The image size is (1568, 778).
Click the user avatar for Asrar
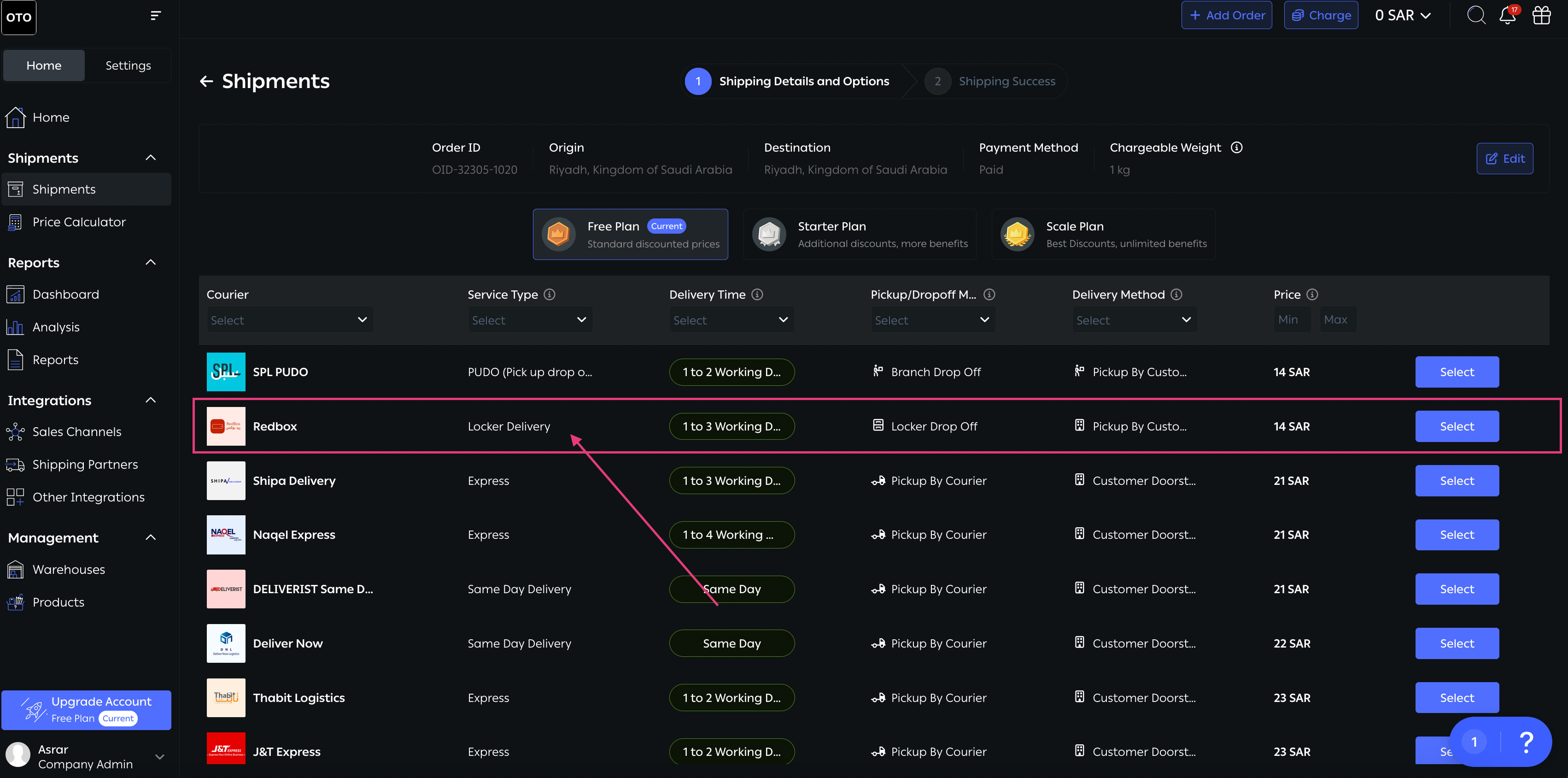pyautogui.click(x=18, y=755)
